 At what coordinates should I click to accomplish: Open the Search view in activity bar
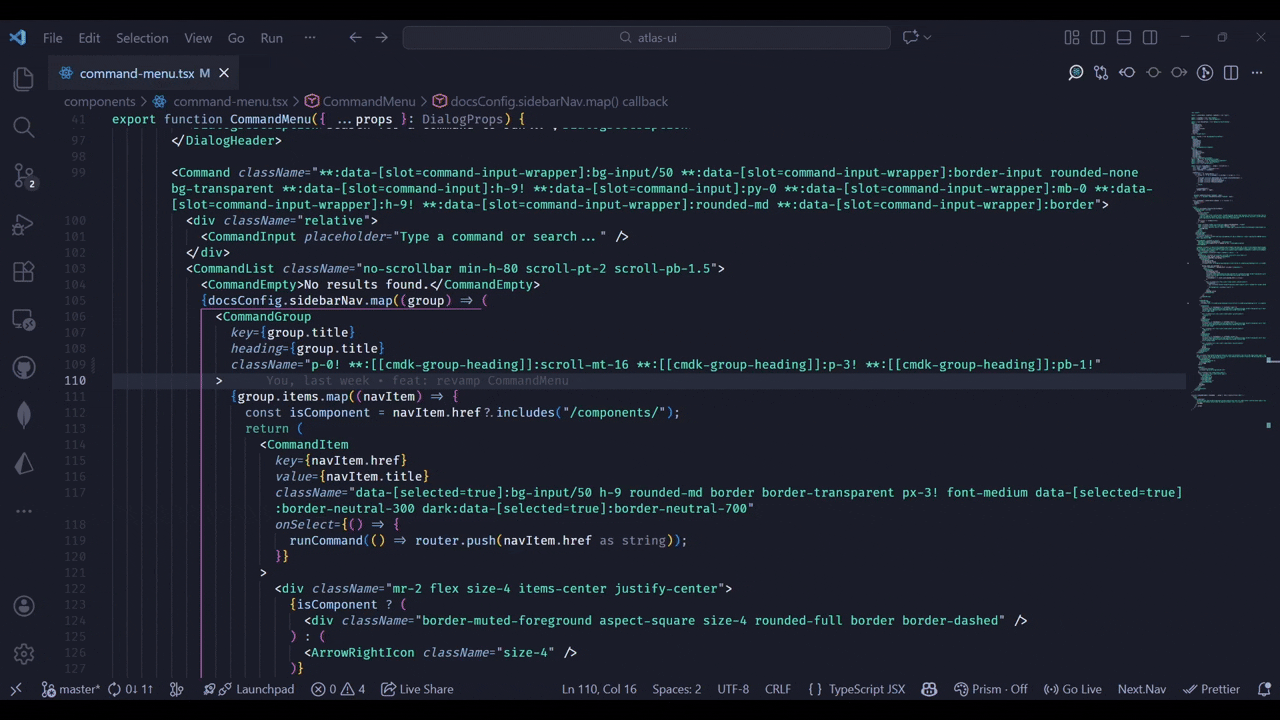point(24,127)
